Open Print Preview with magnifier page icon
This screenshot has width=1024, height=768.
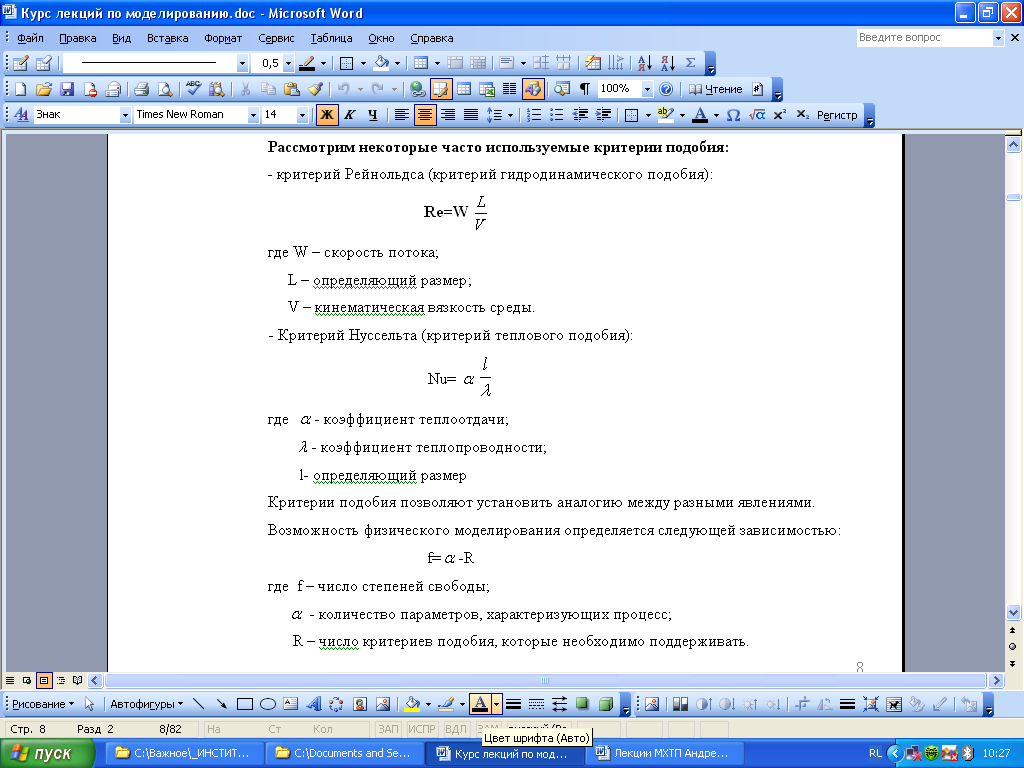(x=165, y=89)
